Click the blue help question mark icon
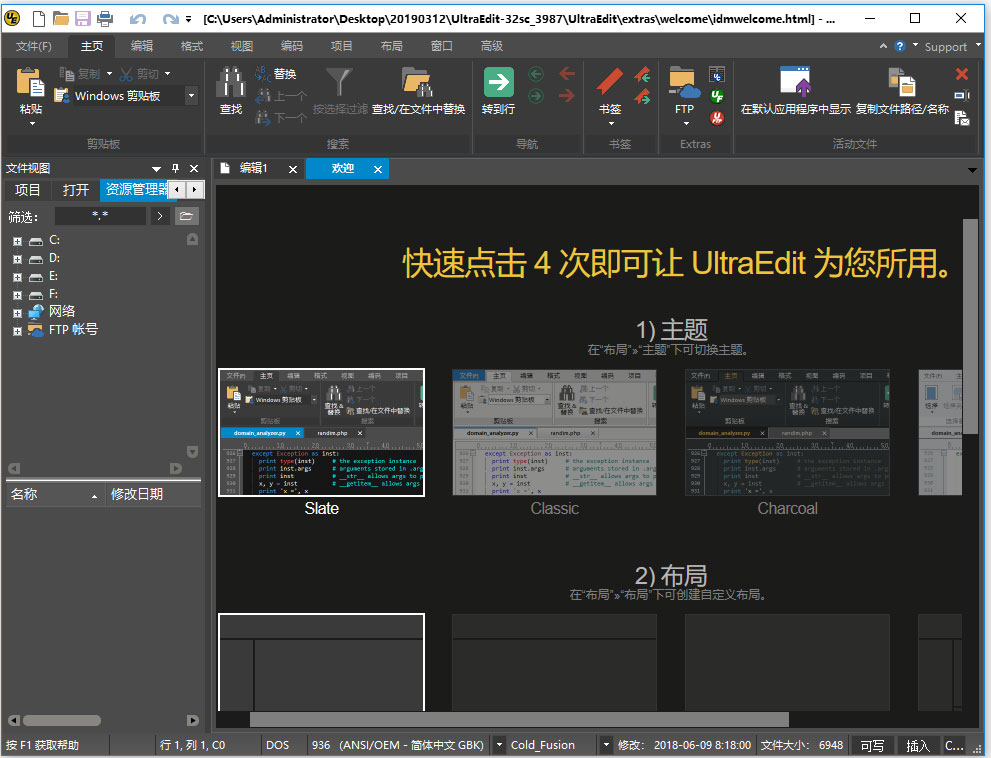This screenshot has height=758, width=991. click(899, 46)
